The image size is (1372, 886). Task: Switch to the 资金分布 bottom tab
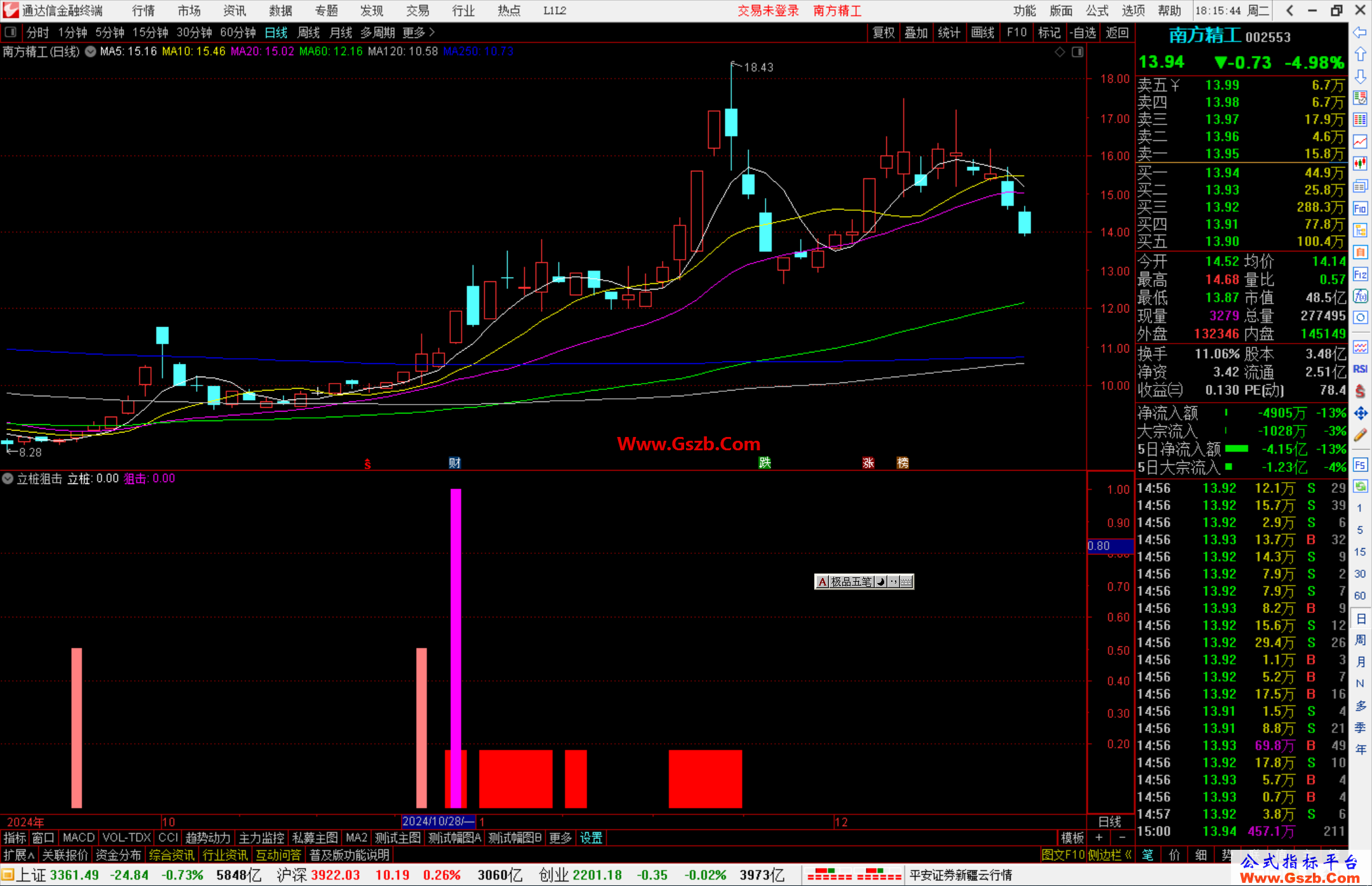click(x=118, y=855)
